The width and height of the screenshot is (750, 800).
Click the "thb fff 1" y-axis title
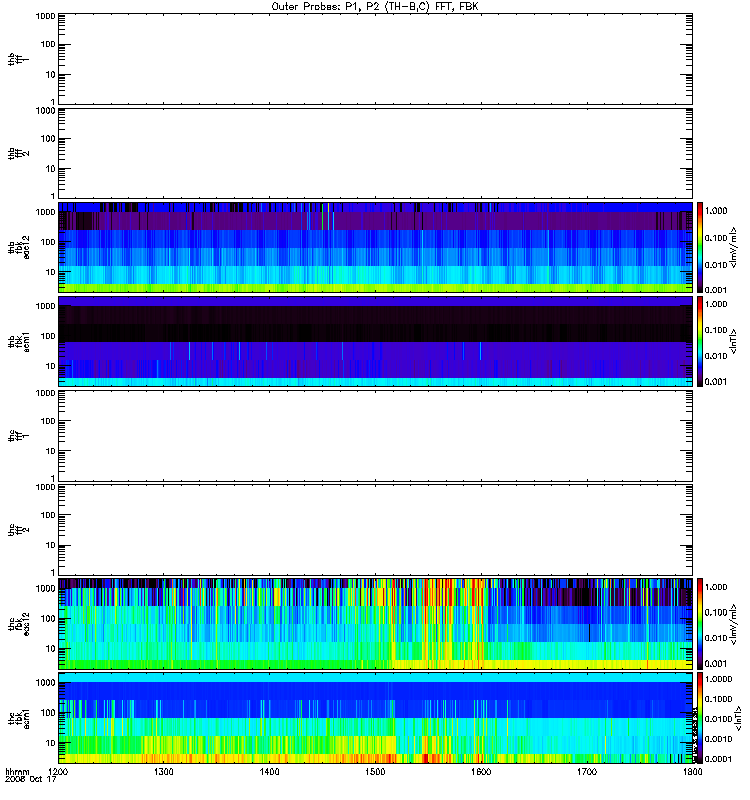click(x=18, y=59)
